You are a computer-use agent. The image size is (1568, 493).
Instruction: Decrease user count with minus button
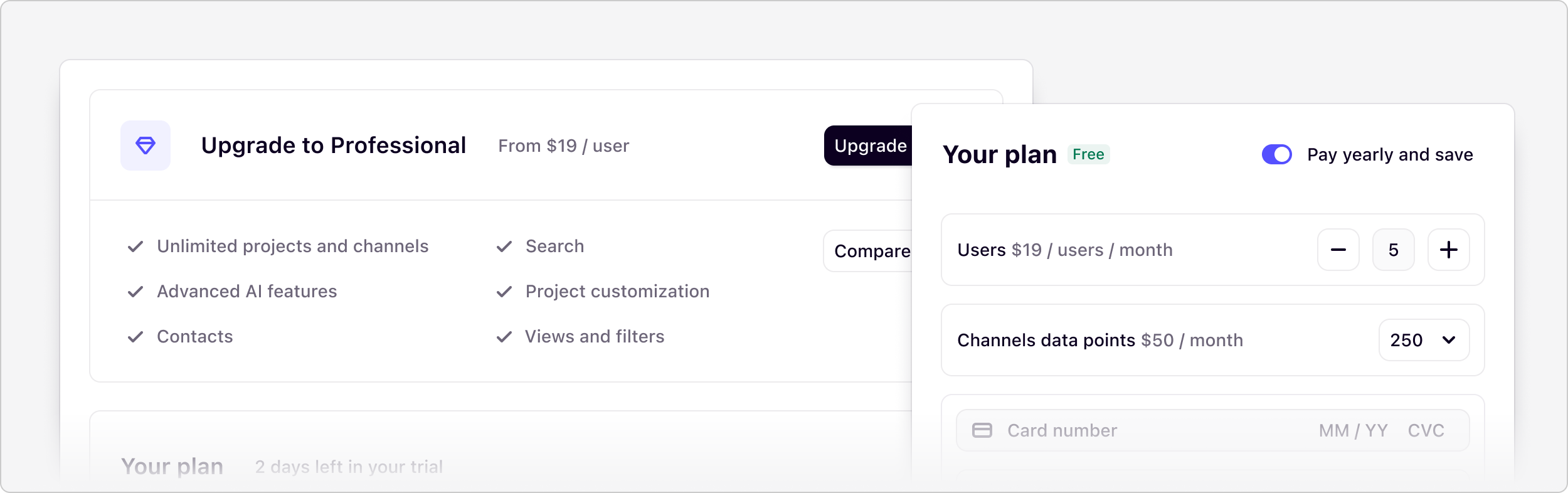pos(1338,250)
